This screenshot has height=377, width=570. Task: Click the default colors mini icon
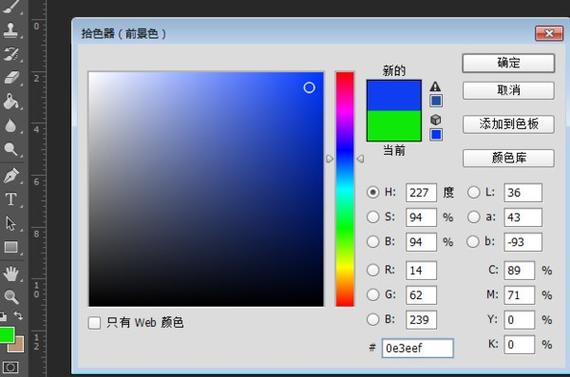(3, 317)
